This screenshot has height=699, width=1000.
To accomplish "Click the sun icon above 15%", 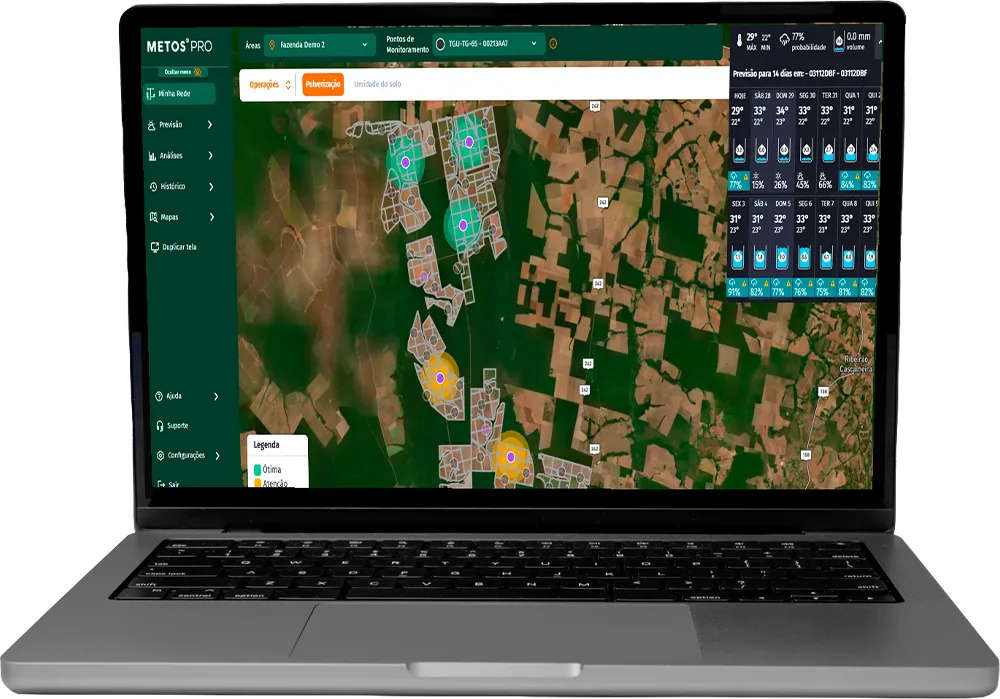I will (x=756, y=175).
